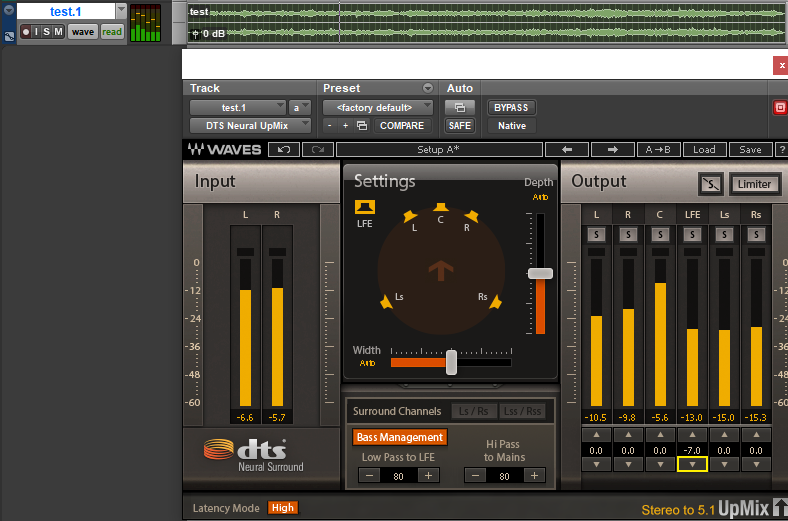Click the Native format button
788x521 pixels.
[x=512, y=126]
